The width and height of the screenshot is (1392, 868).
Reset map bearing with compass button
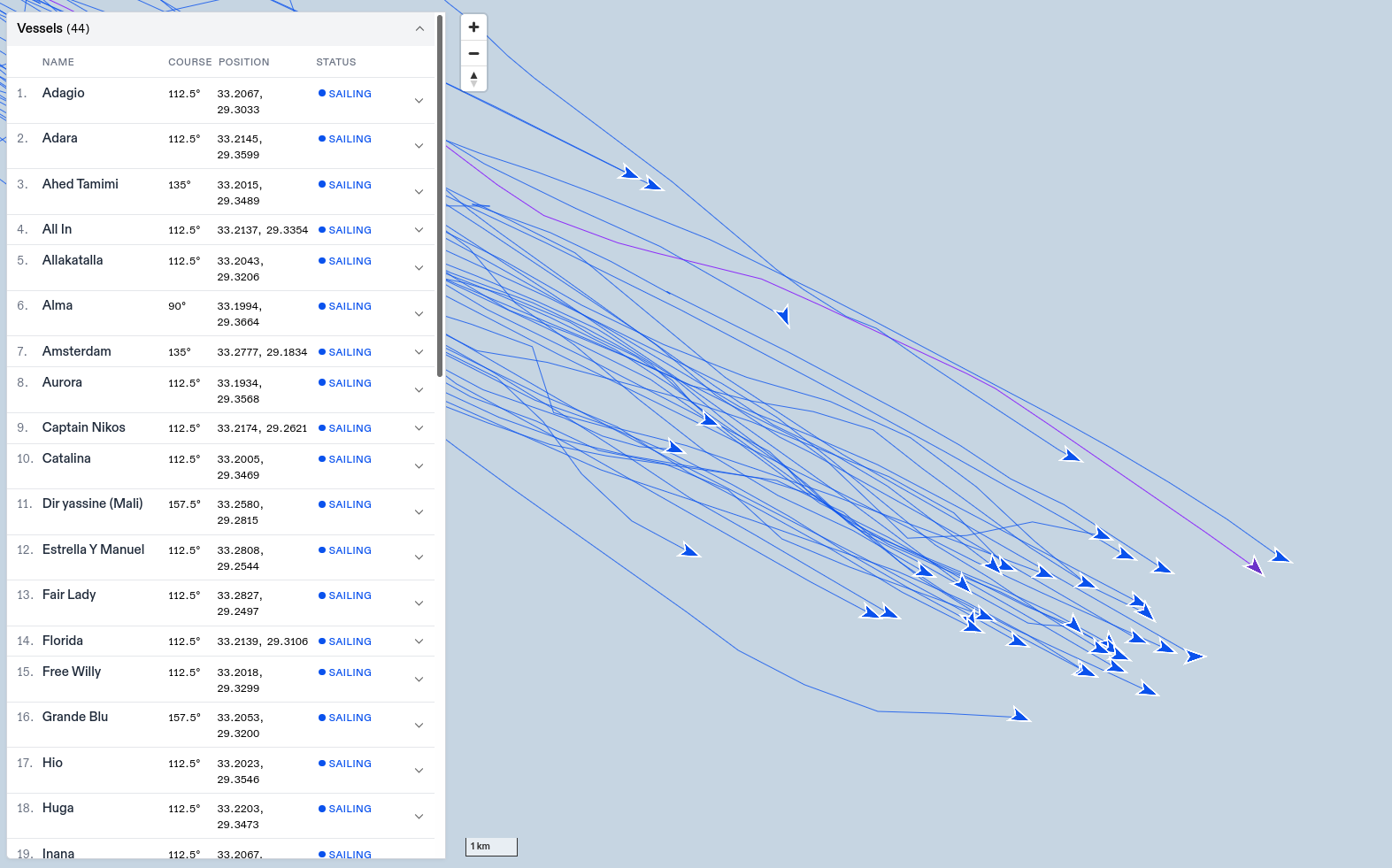(x=473, y=79)
